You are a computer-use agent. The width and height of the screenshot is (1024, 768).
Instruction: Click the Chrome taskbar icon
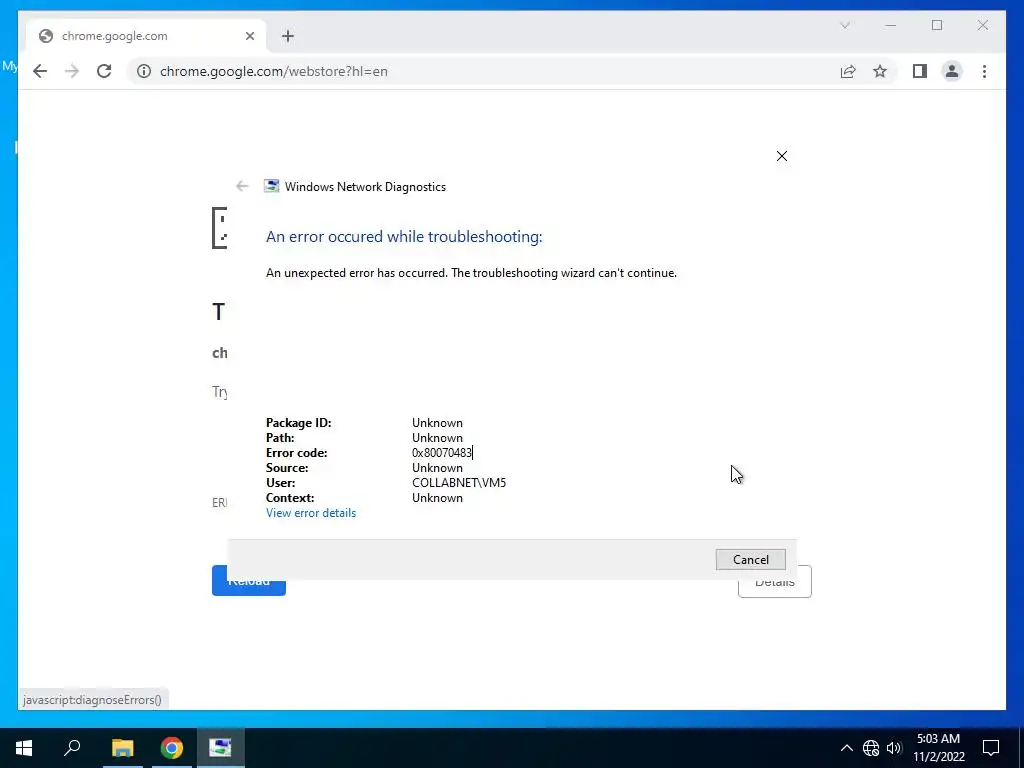[x=172, y=748]
